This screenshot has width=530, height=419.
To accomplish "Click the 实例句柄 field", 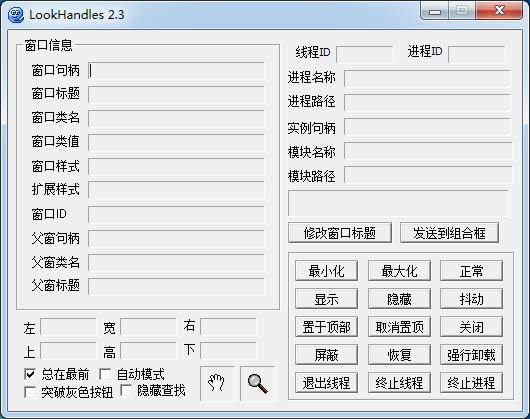I will (427, 126).
